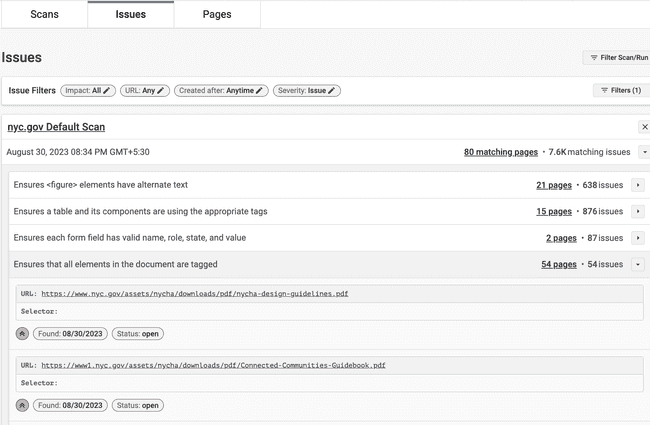Edit the Created after: Anytime filter
This screenshot has height=425, width=650.
221,90
